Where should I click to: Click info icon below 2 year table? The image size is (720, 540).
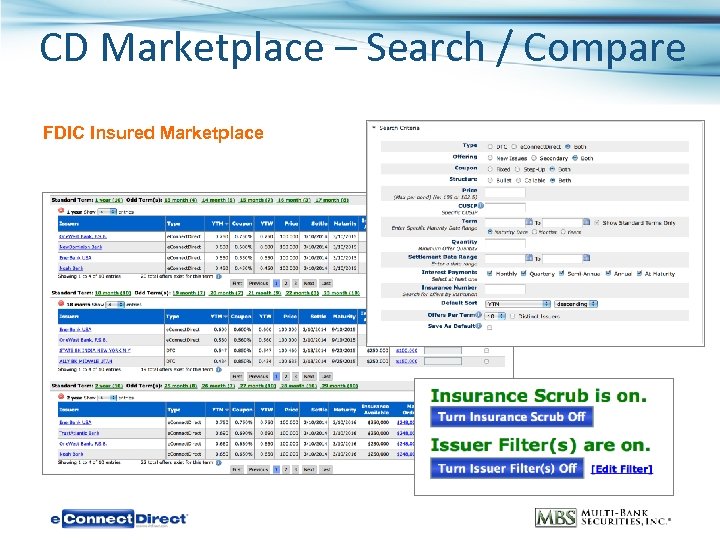point(219,462)
